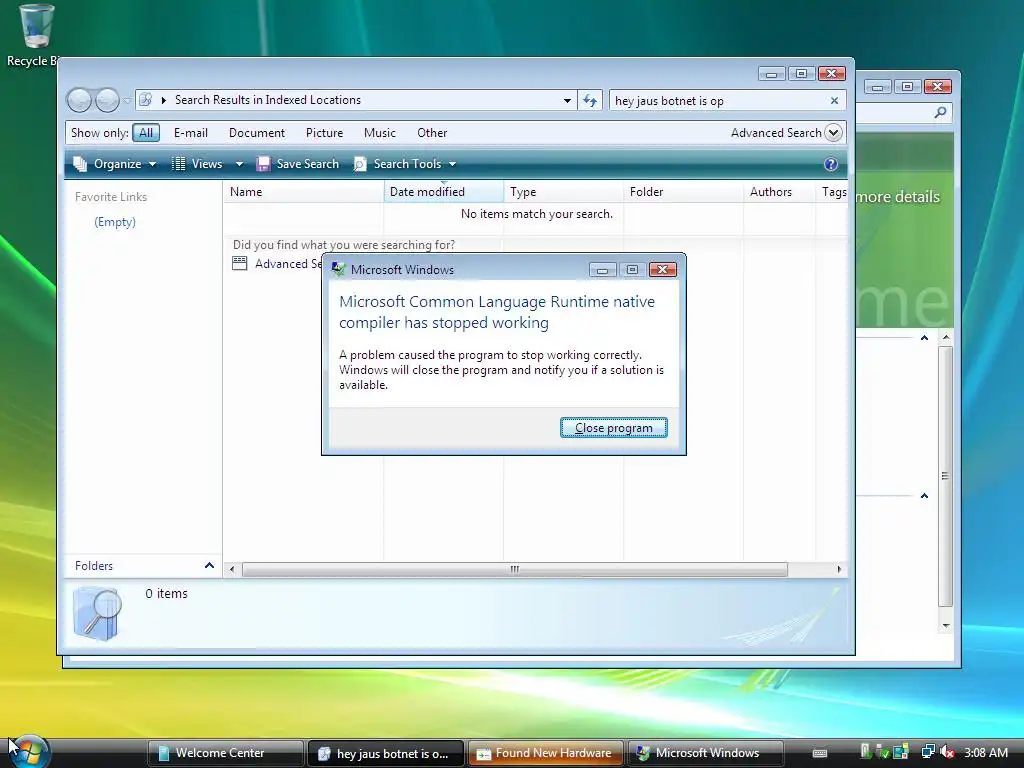Click the muted volume icon in system tray
Image resolution: width=1024 pixels, height=768 pixels.
[x=948, y=752]
